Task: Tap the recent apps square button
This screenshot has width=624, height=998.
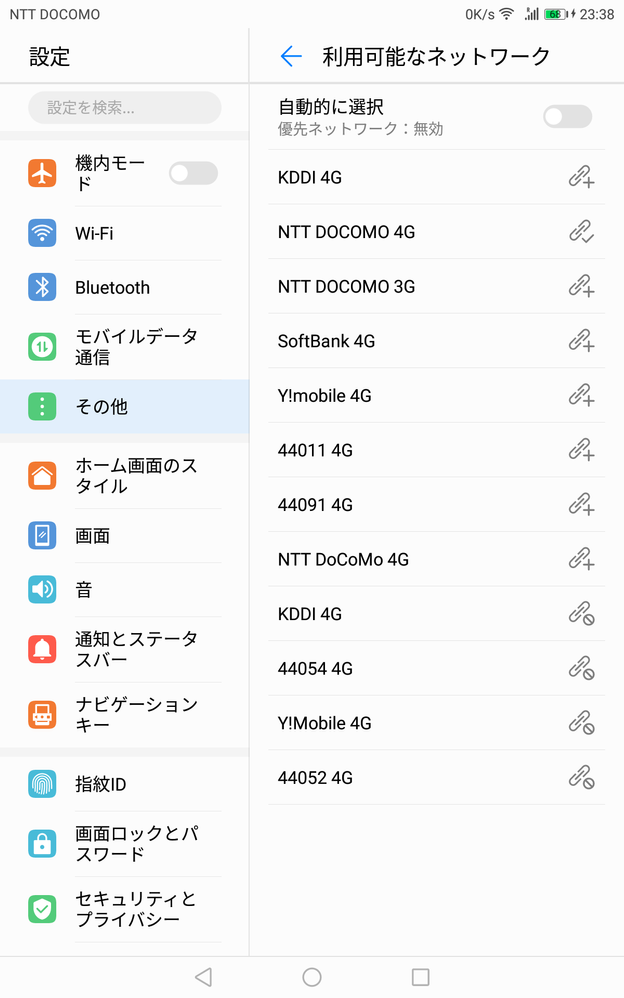Action: [420, 977]
